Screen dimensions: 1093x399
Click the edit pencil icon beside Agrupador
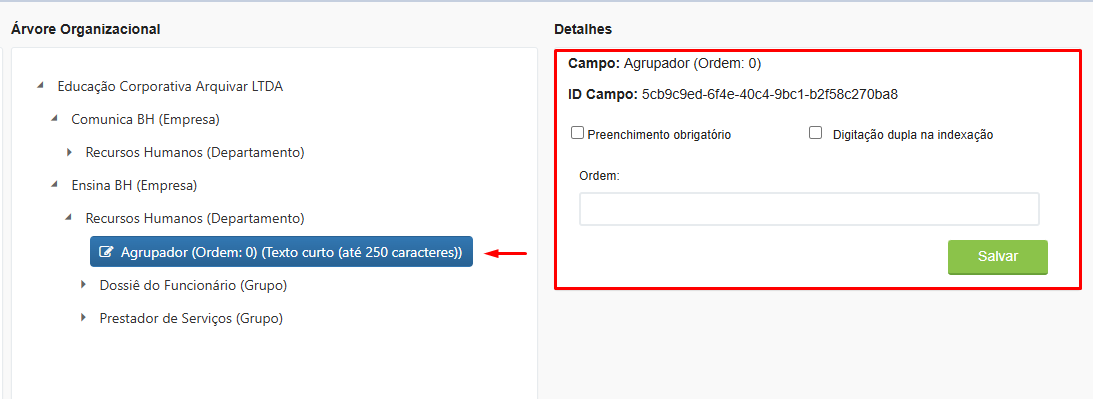tap(106, 252)
